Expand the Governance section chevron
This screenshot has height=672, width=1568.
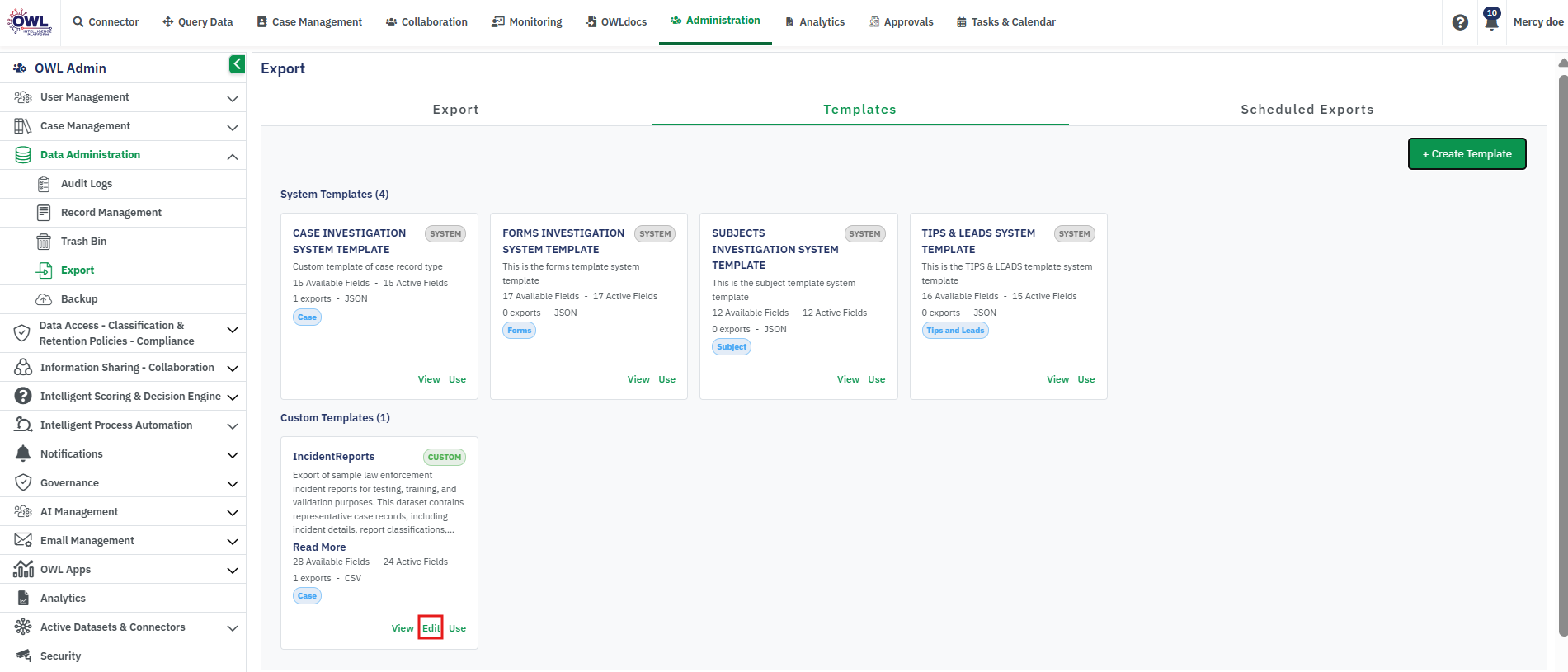pyautogui.click(x=233, y=484)
